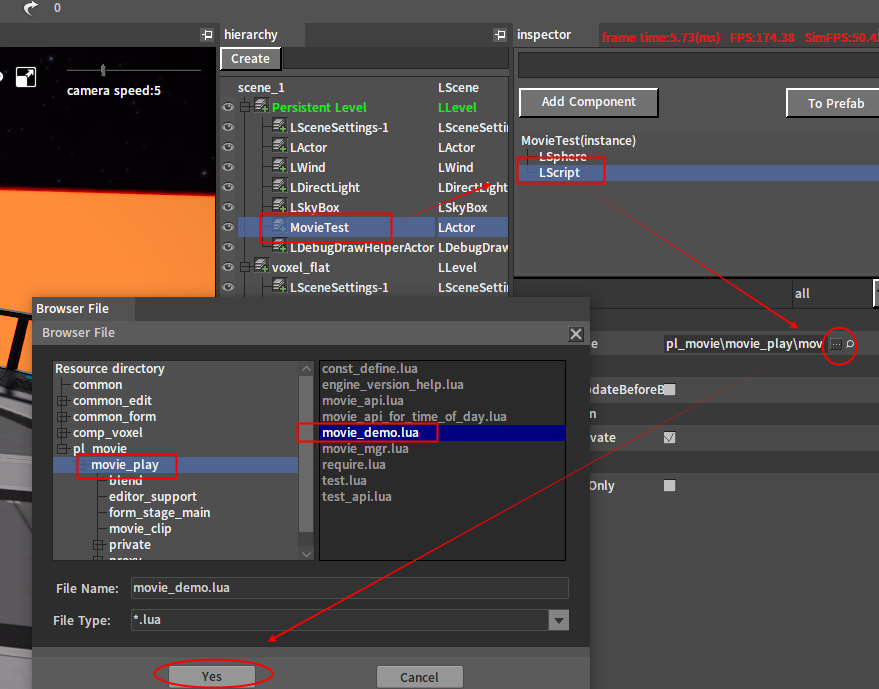879x689 pixels.
Task: Toggle visibility eye for Persistent Level
Action: (228, 108)
